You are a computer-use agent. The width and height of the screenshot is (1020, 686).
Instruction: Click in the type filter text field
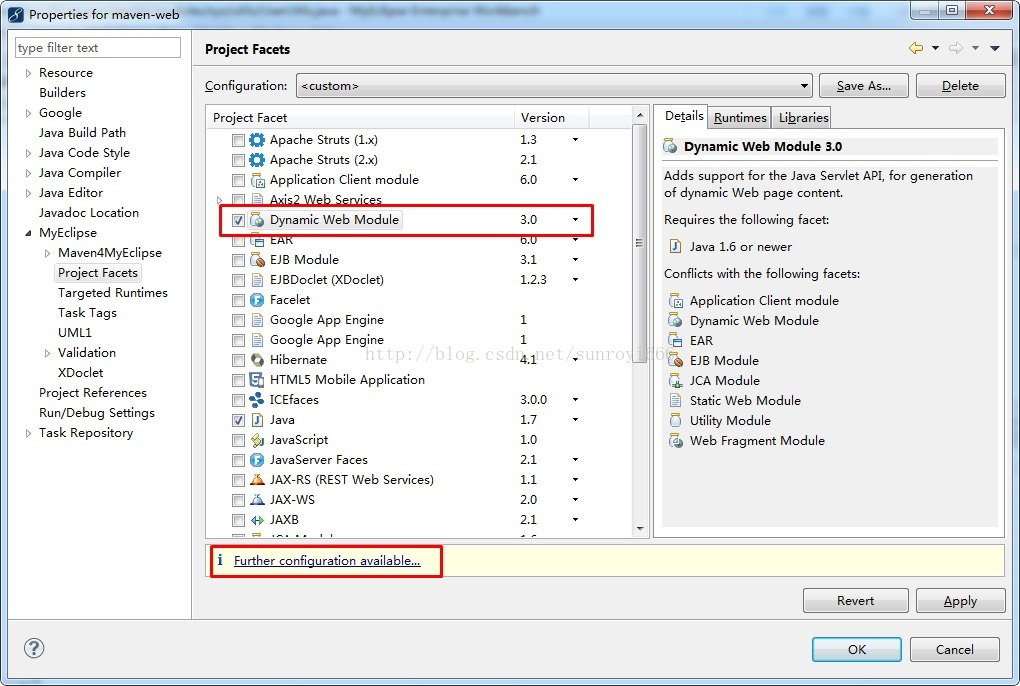[98, 48]
